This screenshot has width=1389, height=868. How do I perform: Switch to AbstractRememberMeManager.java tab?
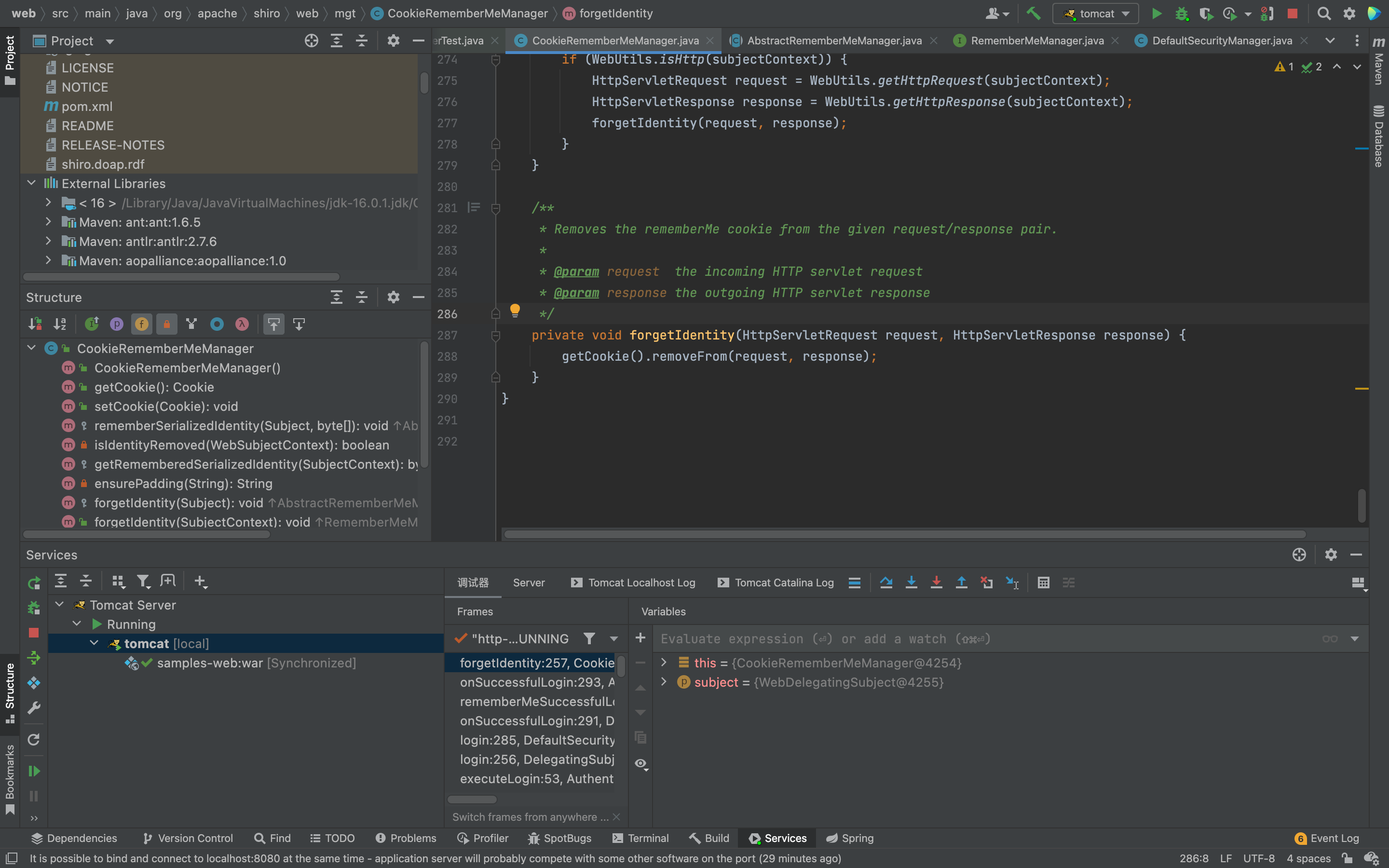(834, 40)
